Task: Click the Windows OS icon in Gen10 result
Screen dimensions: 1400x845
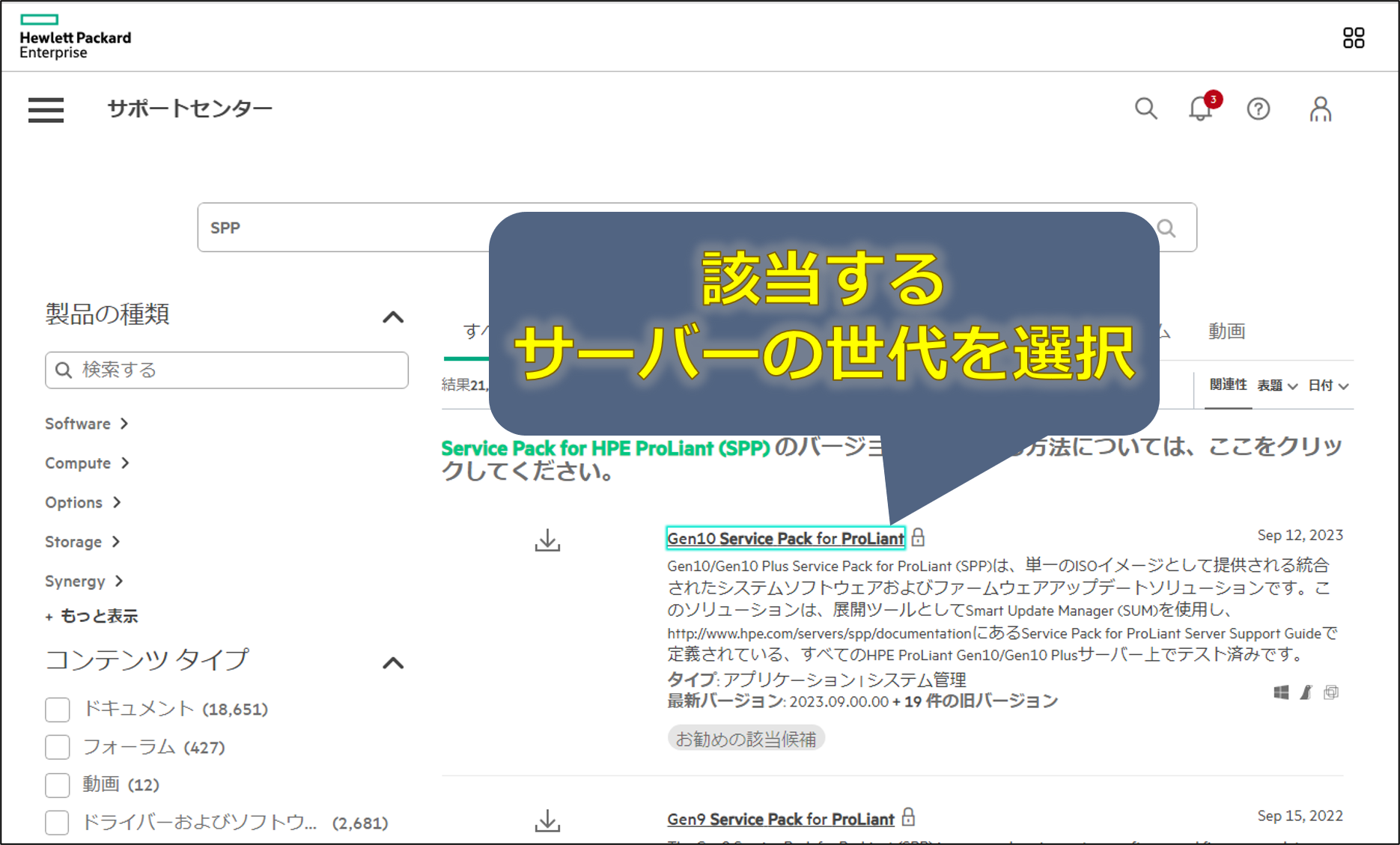Action: click(1281, 692)
